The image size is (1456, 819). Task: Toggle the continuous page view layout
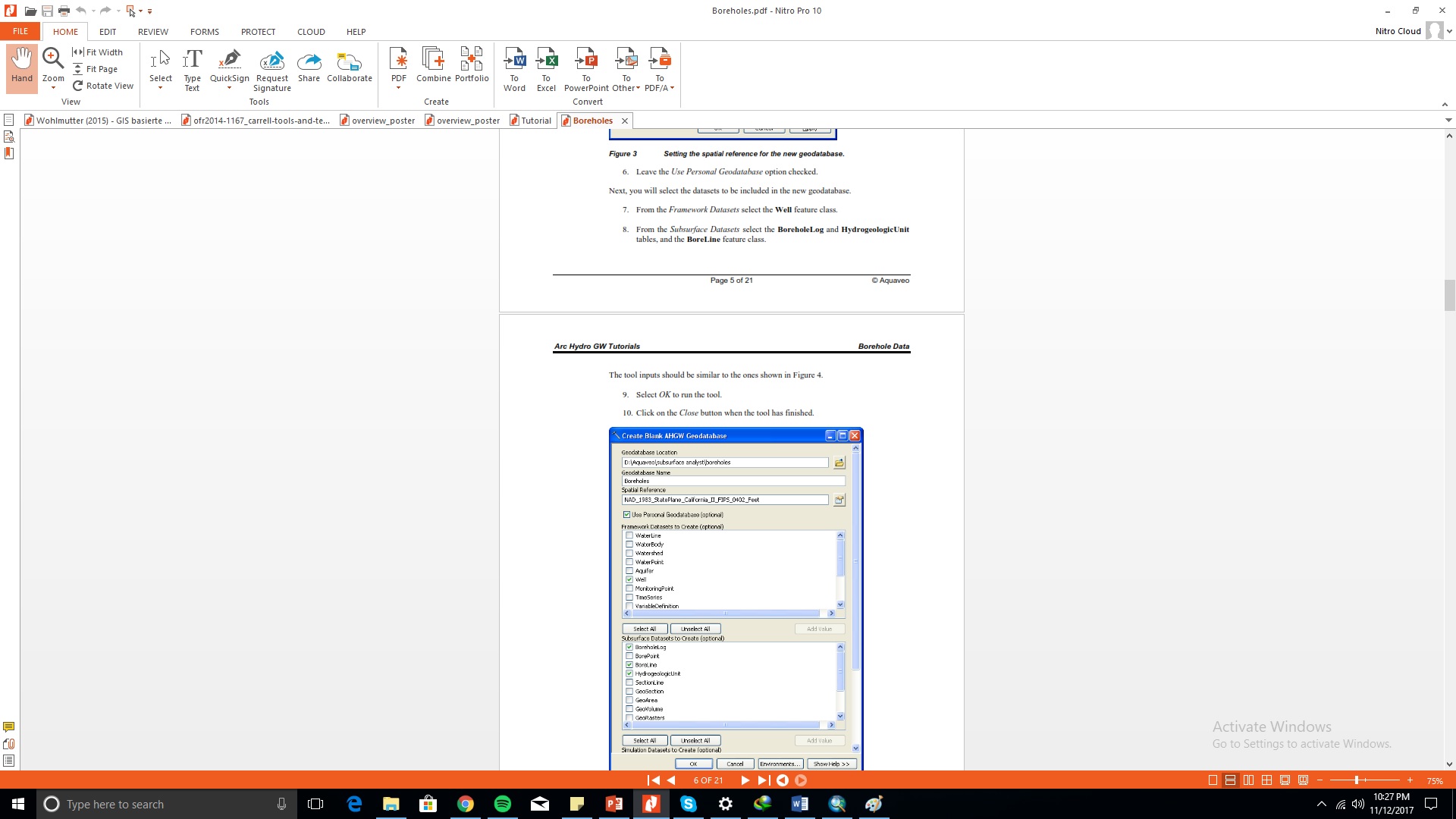1230,780
